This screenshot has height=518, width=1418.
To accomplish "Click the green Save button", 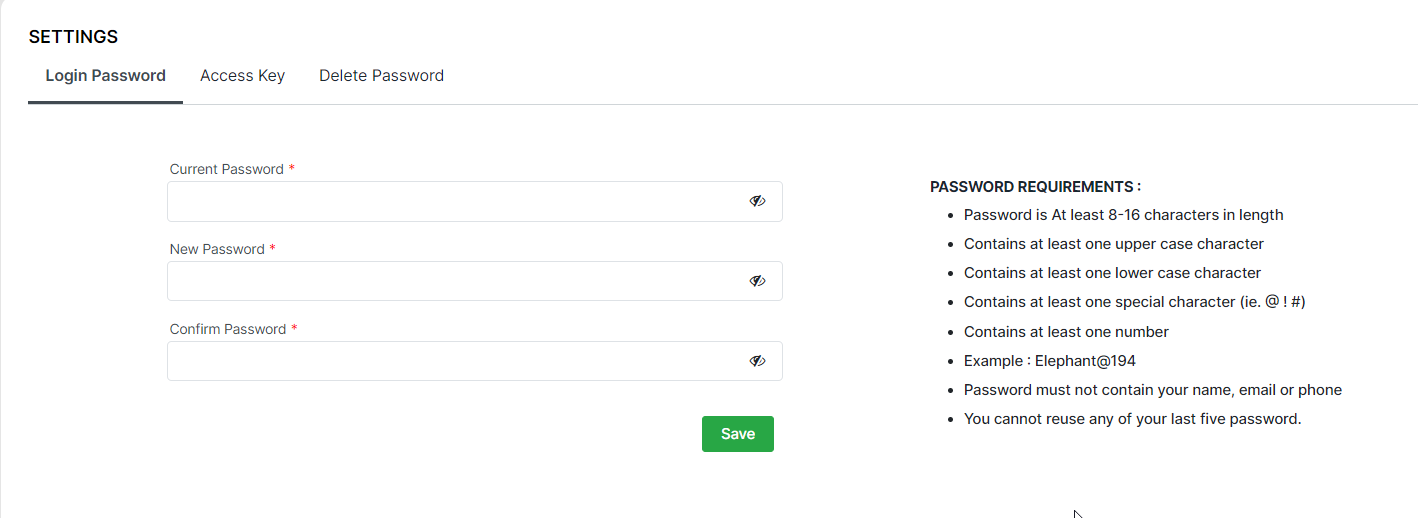I will click(738, 434).
